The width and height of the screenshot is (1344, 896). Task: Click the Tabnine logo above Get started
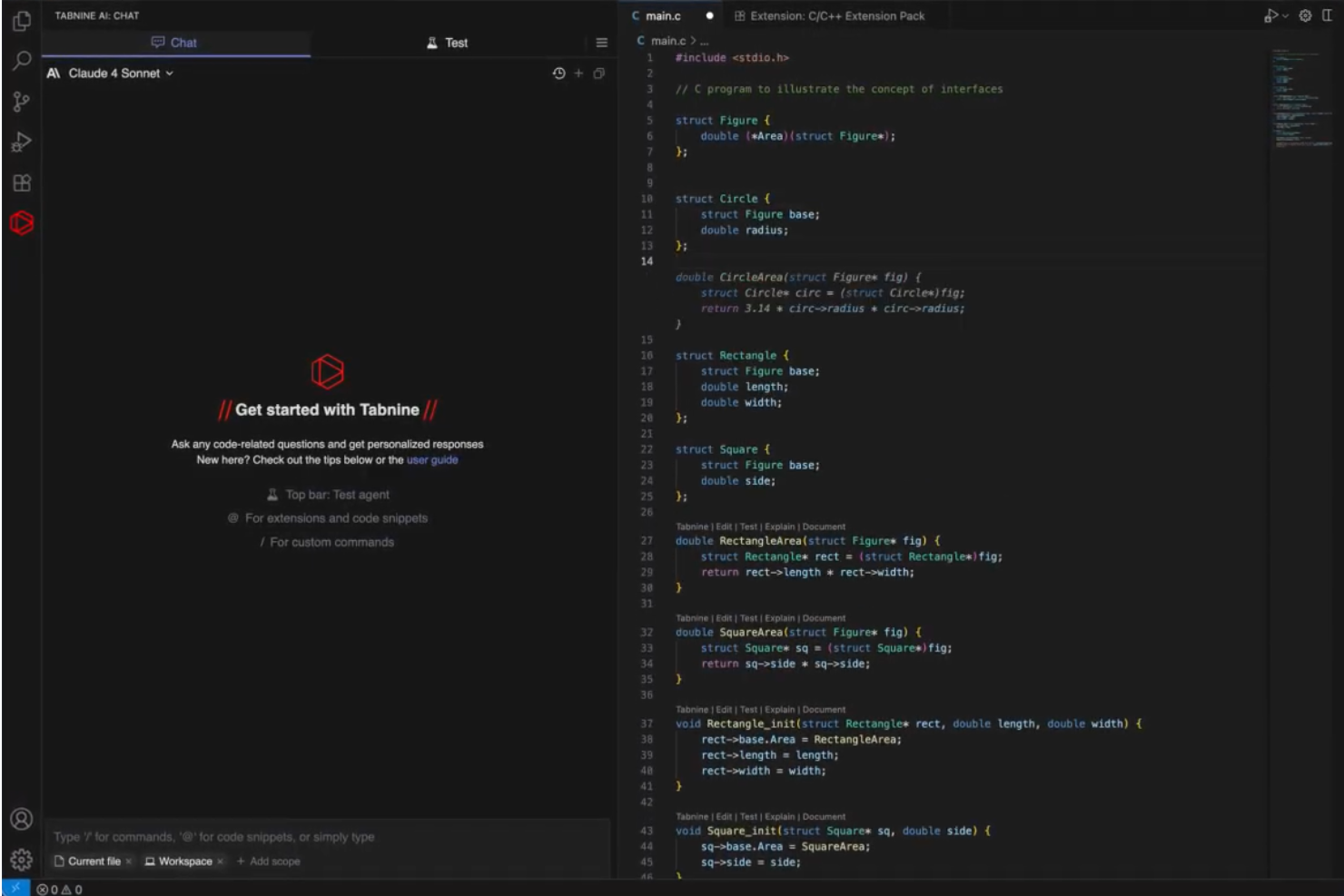[328, 371]
